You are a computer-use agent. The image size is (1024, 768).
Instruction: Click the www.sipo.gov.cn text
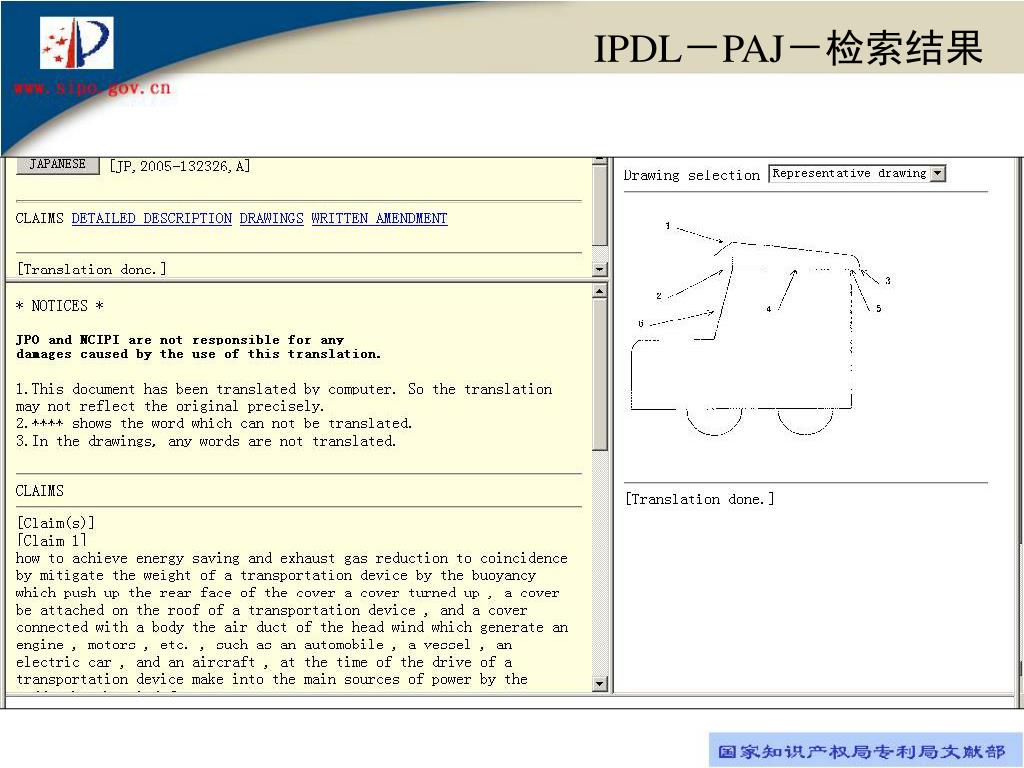click(x=92, y=88)
